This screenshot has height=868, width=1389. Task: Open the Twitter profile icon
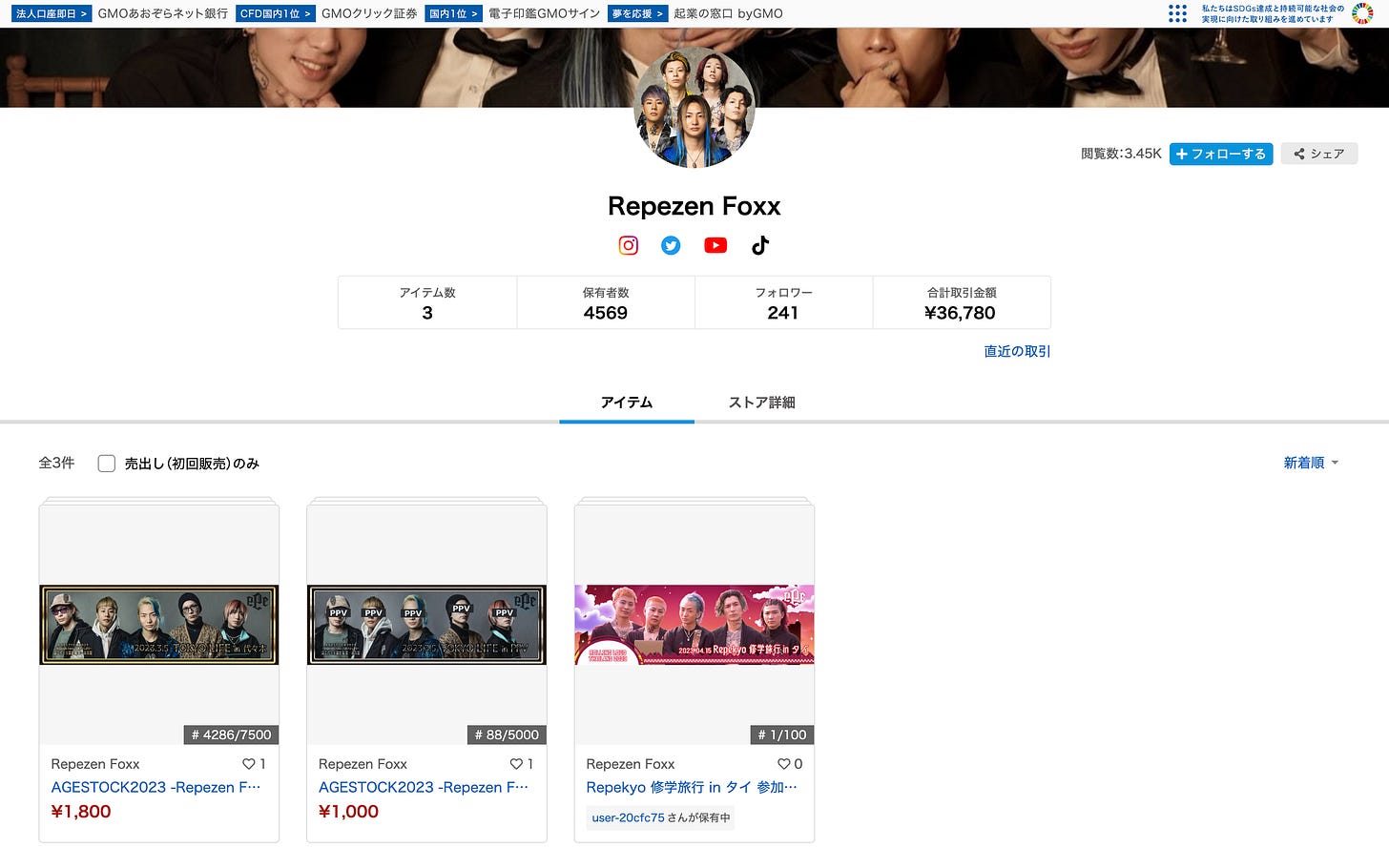click(x=672, y=245)
